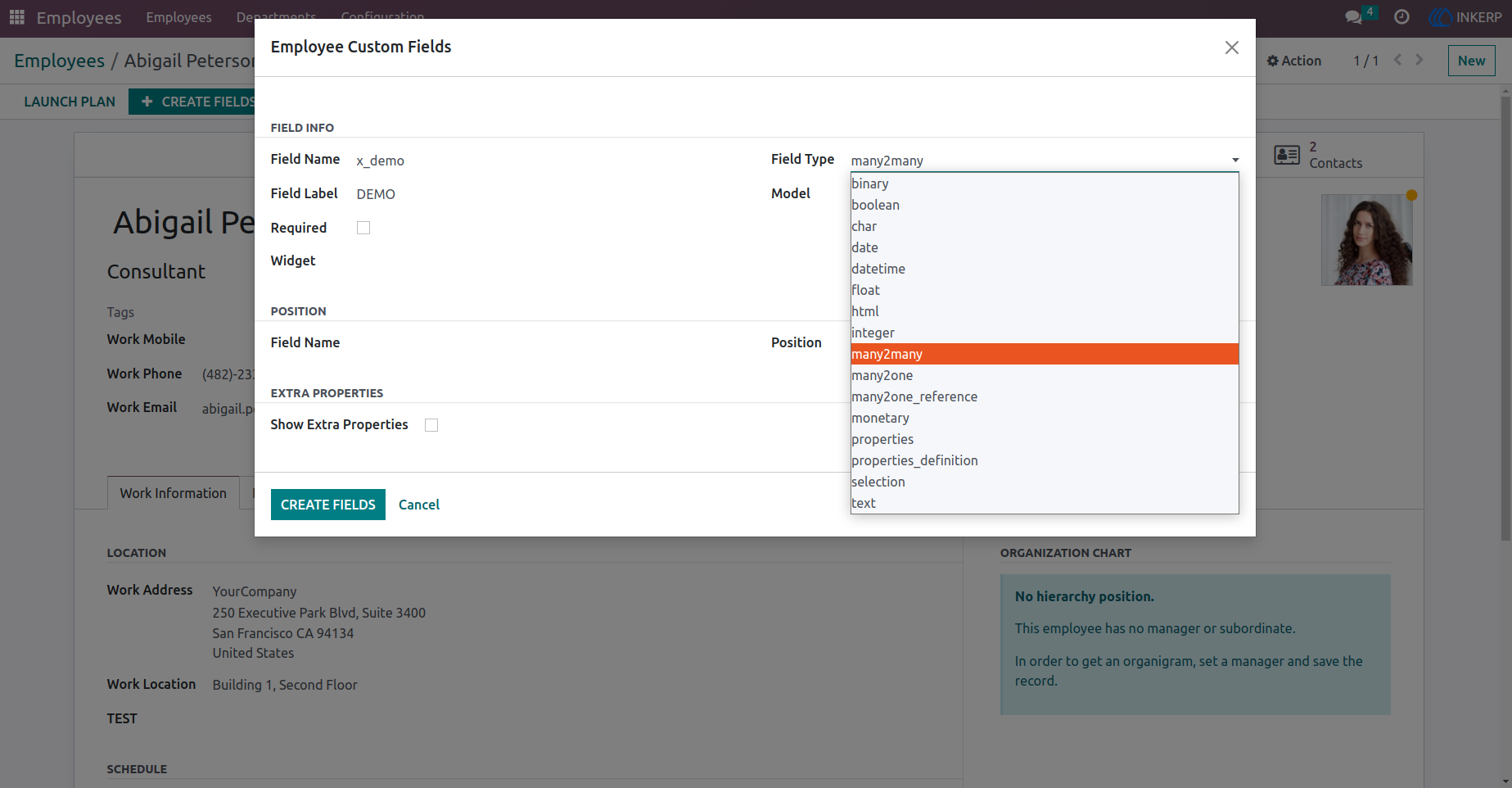
Task: Close the Employee Custom Fields dialog
Action: tap(1231, 48)
